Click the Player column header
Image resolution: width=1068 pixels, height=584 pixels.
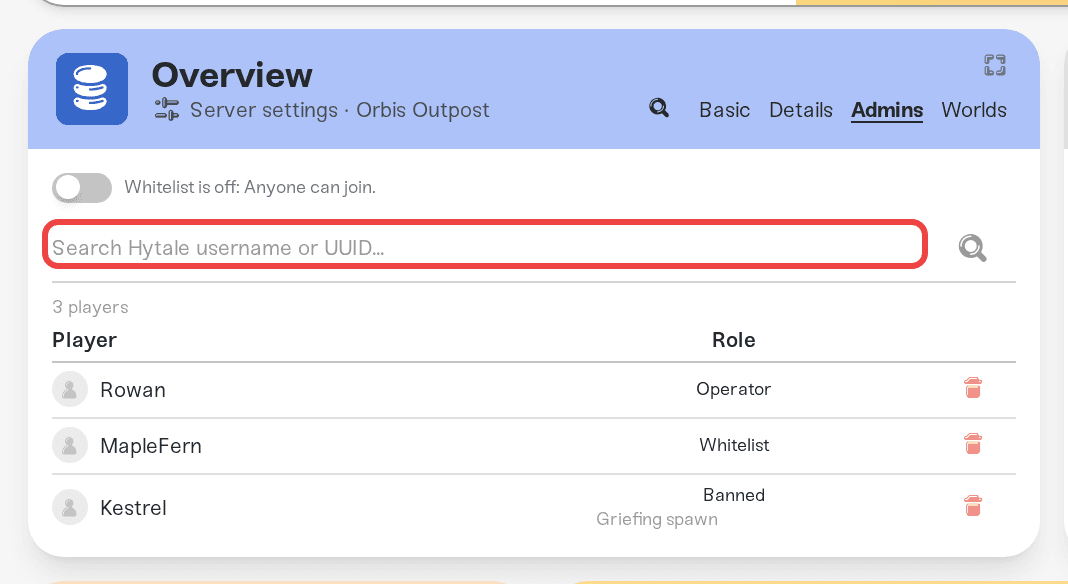pyautogui.click(x=84, y=339)
